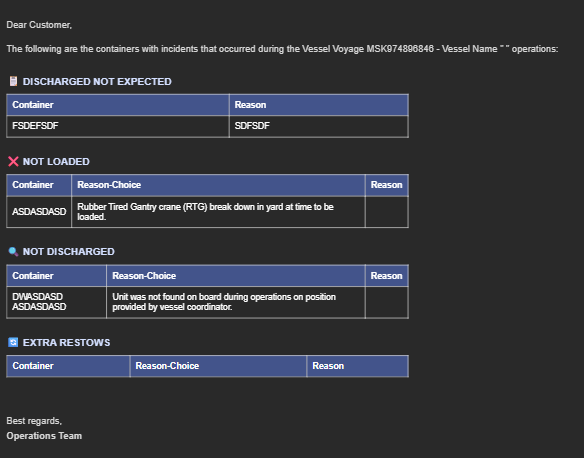Click the DWASDASD ASDASDASD container cell

[57, 302]
